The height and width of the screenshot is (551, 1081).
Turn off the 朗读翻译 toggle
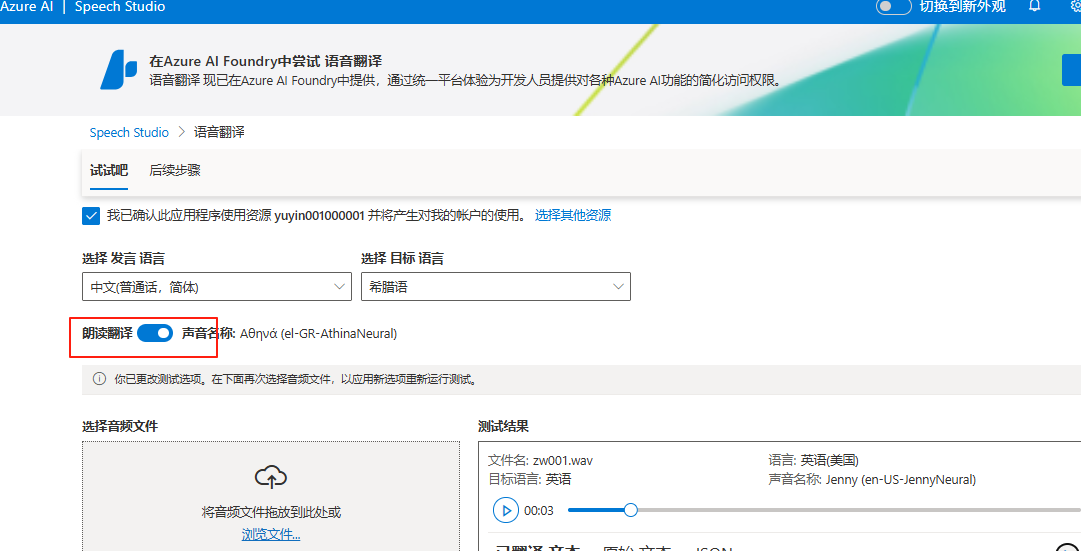pyautogui.click(x=155, y=334)
